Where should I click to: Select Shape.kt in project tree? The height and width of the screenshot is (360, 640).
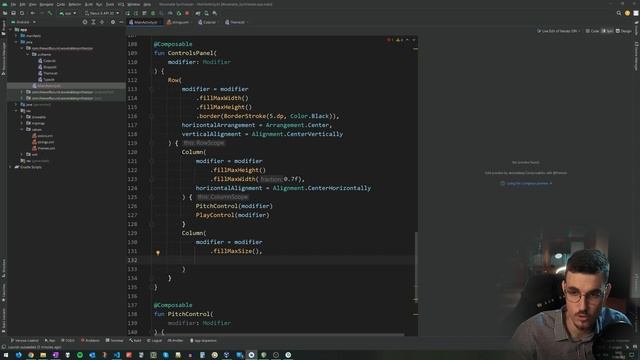click(x=47, y=67)
